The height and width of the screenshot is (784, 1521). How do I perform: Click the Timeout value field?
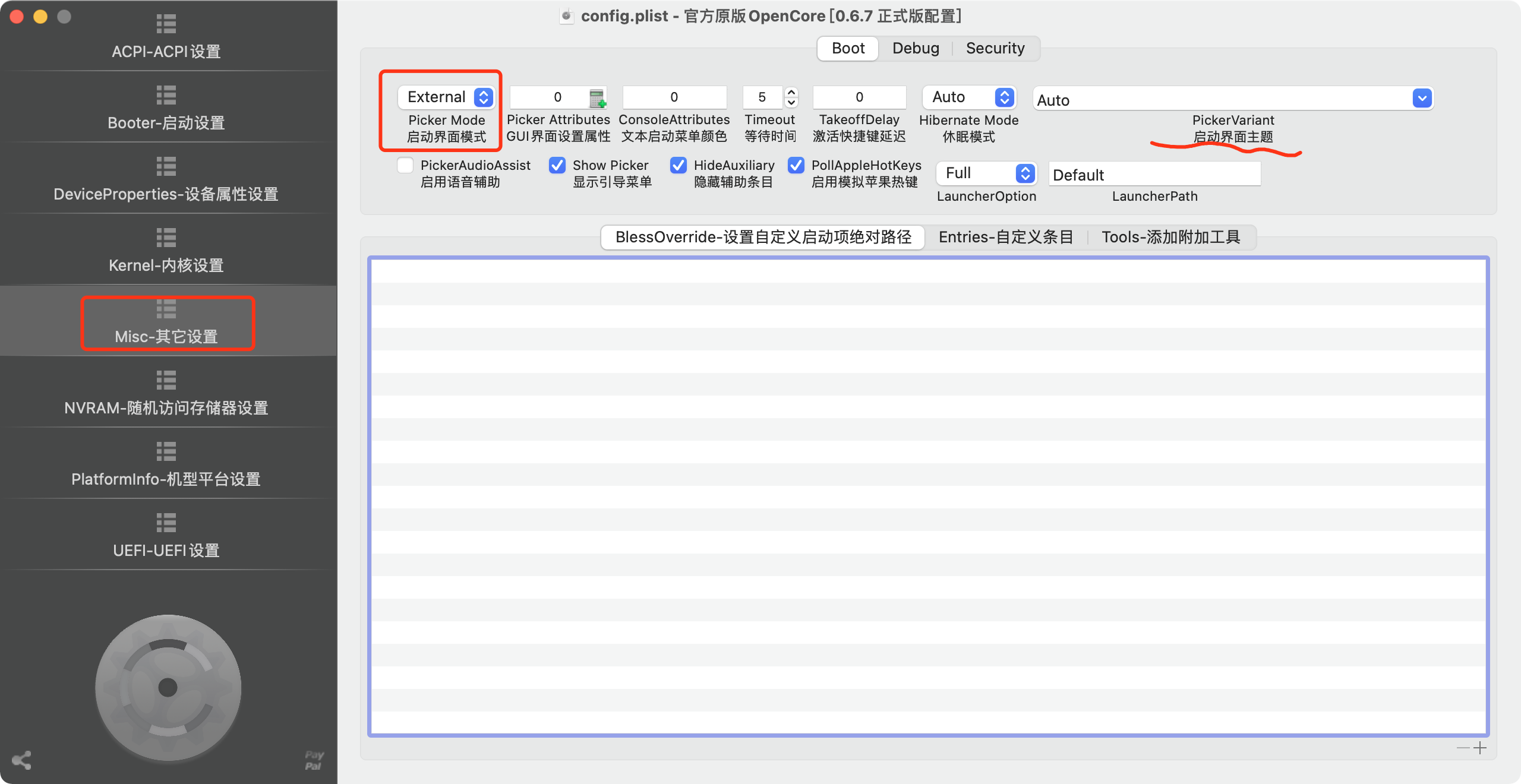coord(762,97)
